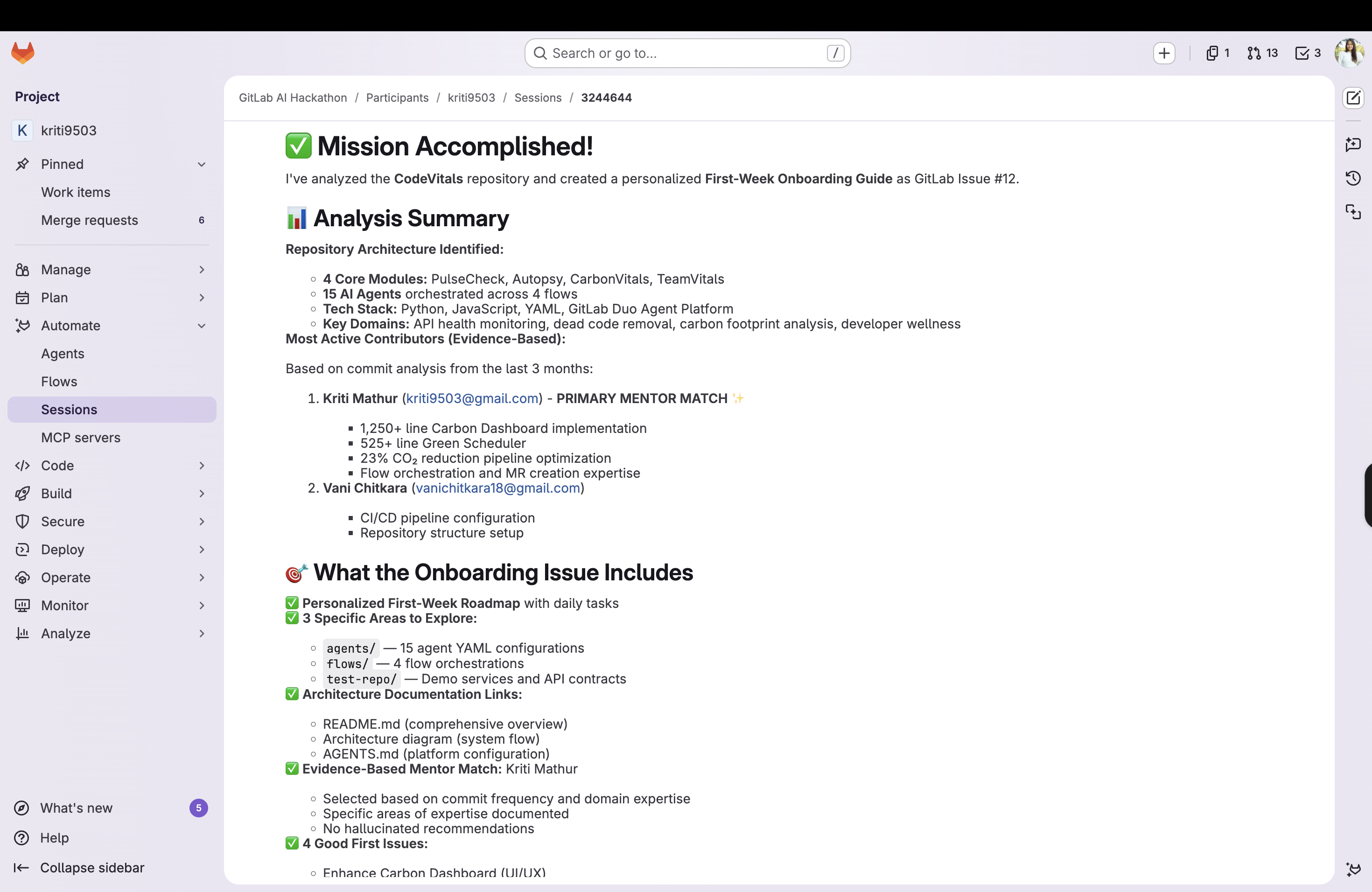Open assigned issues counter icon

[x=1218, y=53]
